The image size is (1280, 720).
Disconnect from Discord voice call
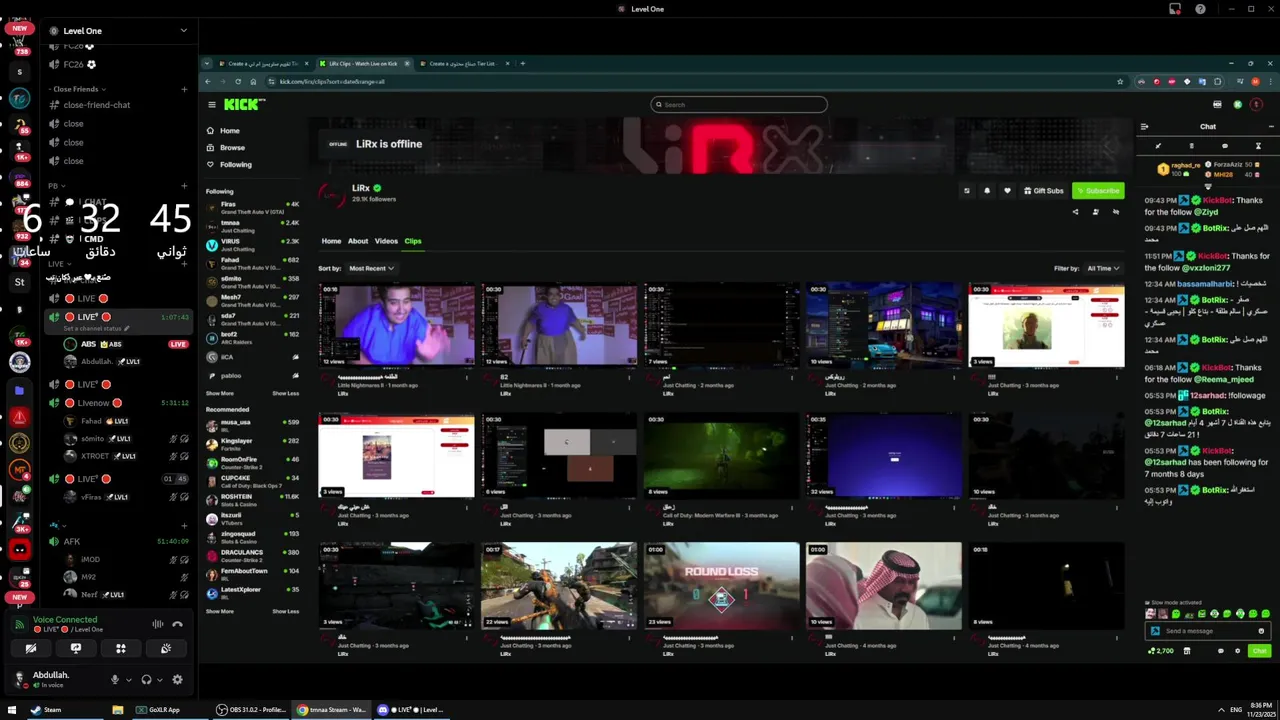(177, 624)
